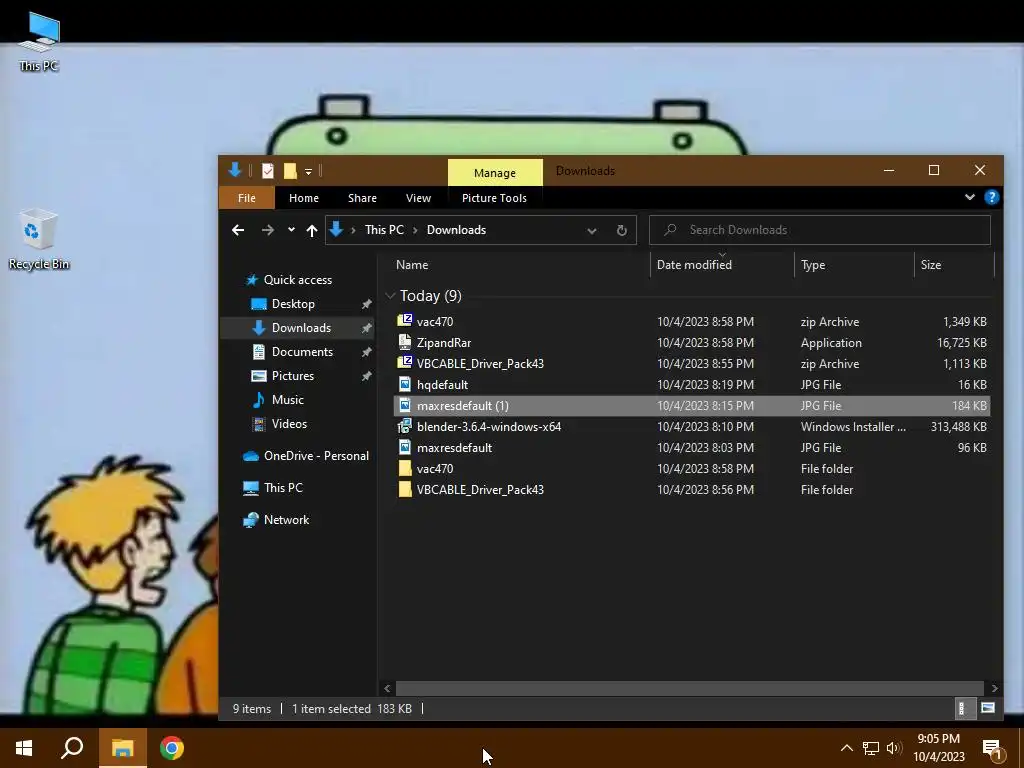Select OneDrive - Personal in navigation pane
Screen dimensions: 1024x768
tap(316, 456)
